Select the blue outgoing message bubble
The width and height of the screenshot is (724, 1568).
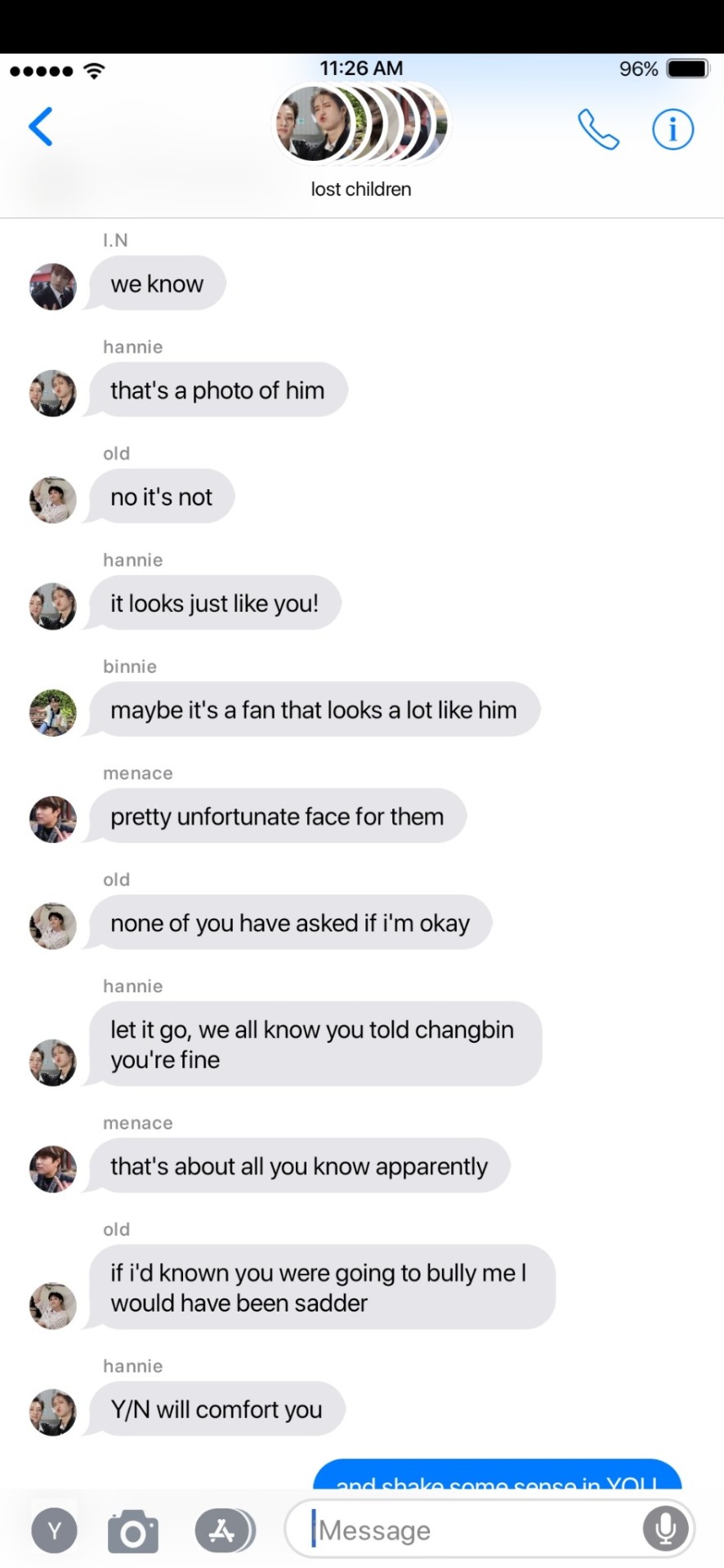[x=498, y=1475]
